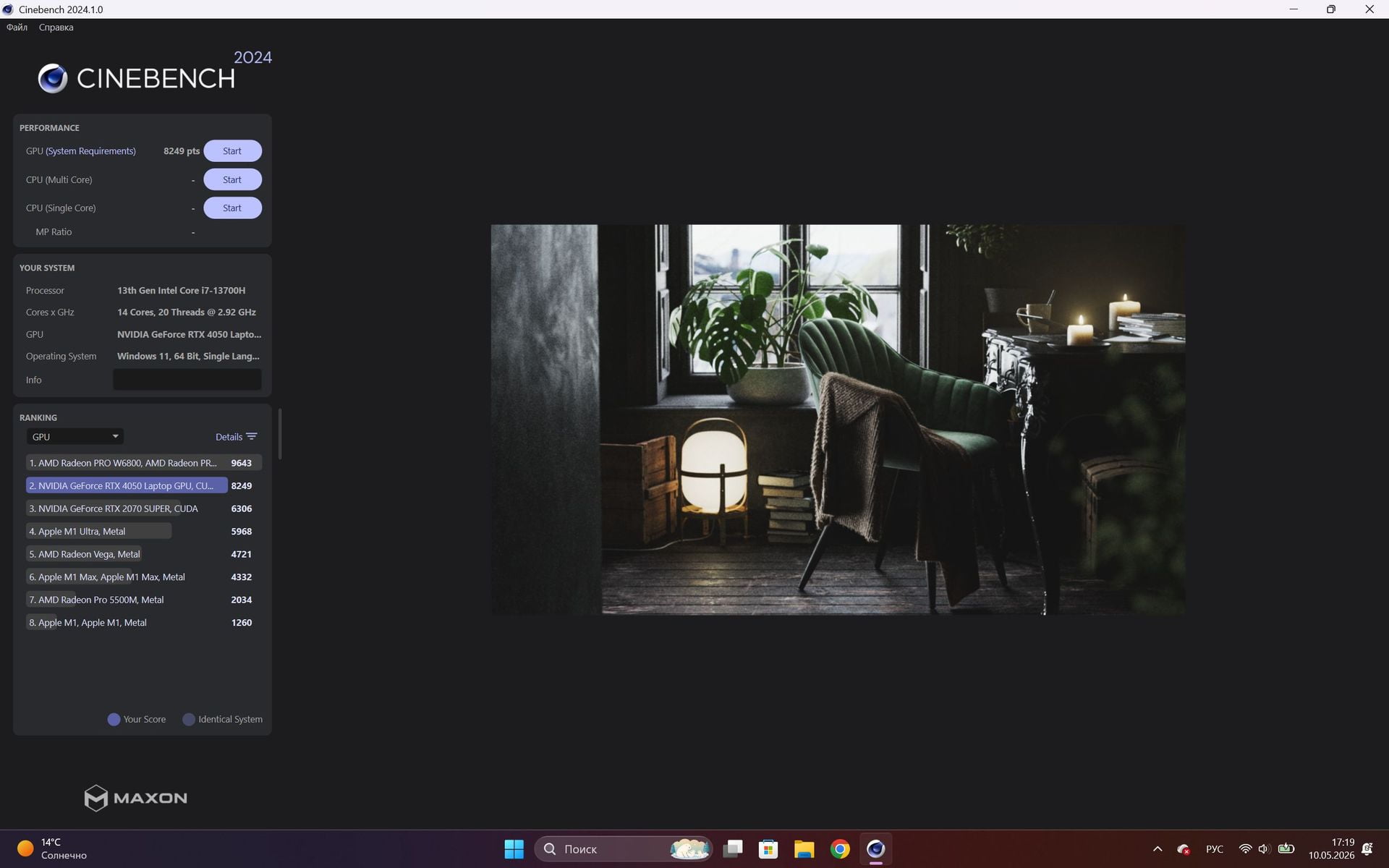Select NVIDIA GeForce RTX 2070 SUPER row
Image resolution: width=1389 pixels, height=868 pixels.
click(x=143, y=509)
